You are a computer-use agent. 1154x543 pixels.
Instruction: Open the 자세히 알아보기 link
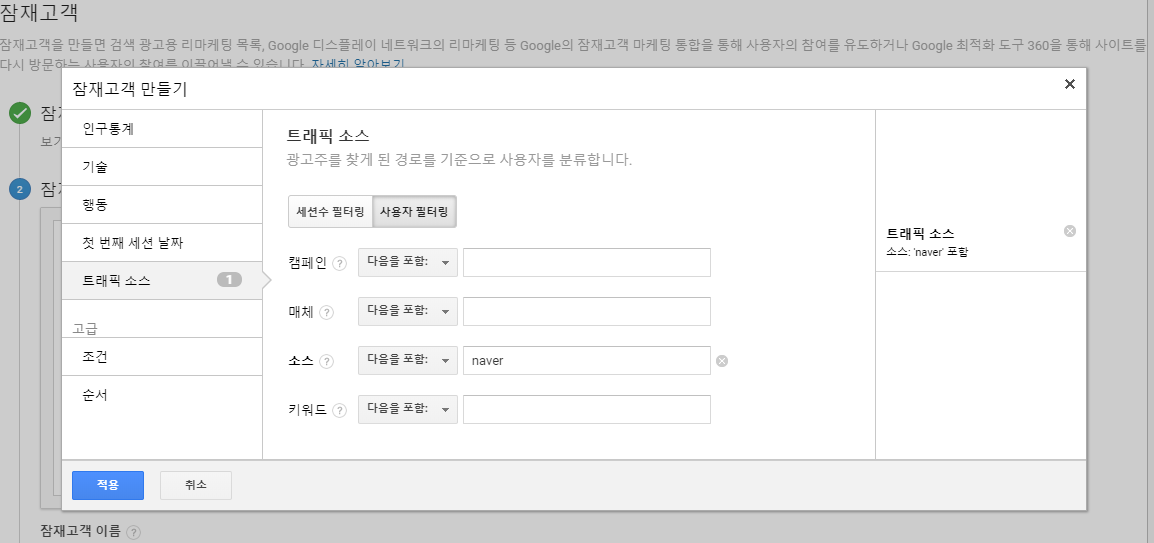pos(358,64)
